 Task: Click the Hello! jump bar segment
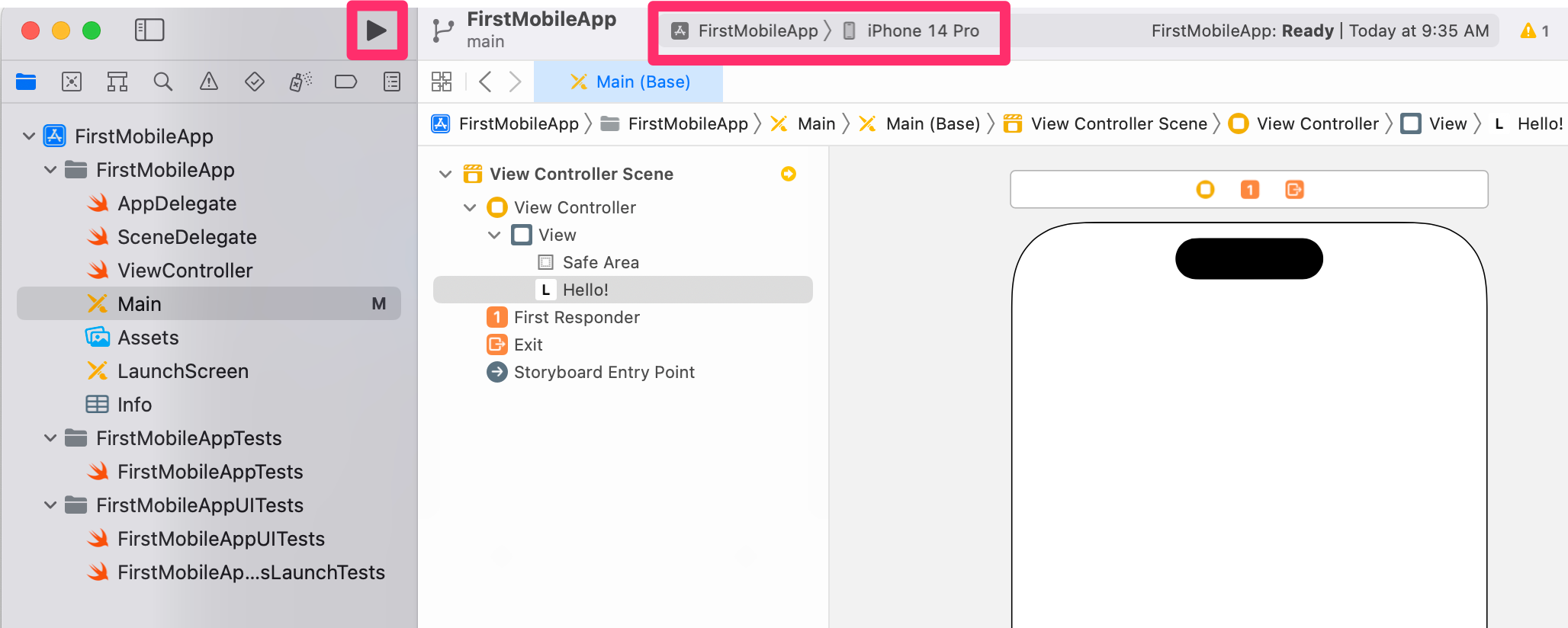tap(1528, 123)
